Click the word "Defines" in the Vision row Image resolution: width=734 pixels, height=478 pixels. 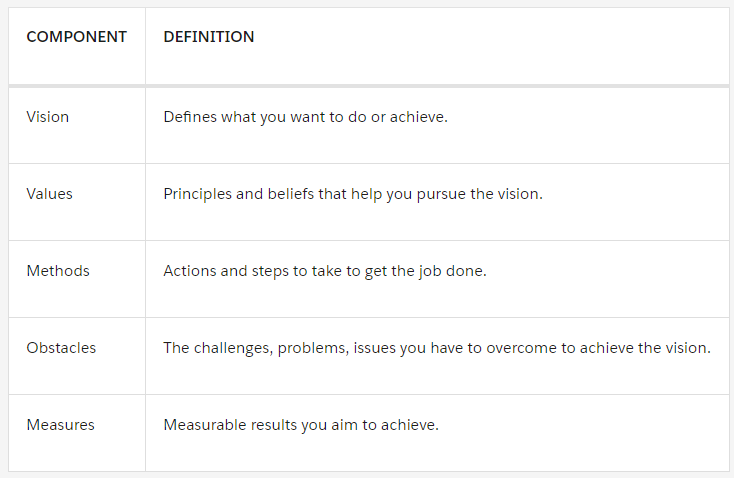(190, 116)
